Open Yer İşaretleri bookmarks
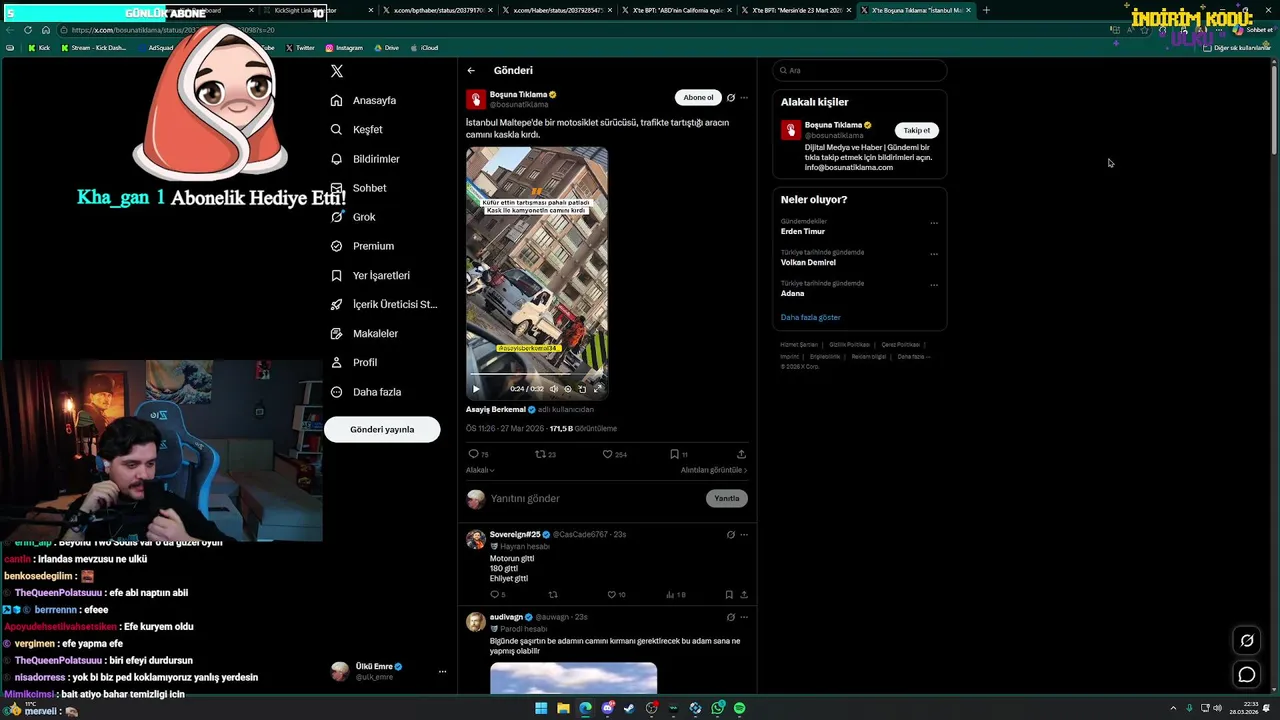 point(370,275)
